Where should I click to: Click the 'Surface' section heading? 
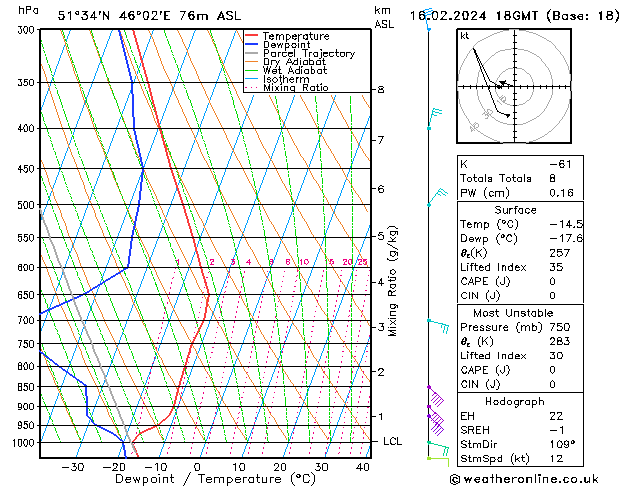(x=515, y=210)
